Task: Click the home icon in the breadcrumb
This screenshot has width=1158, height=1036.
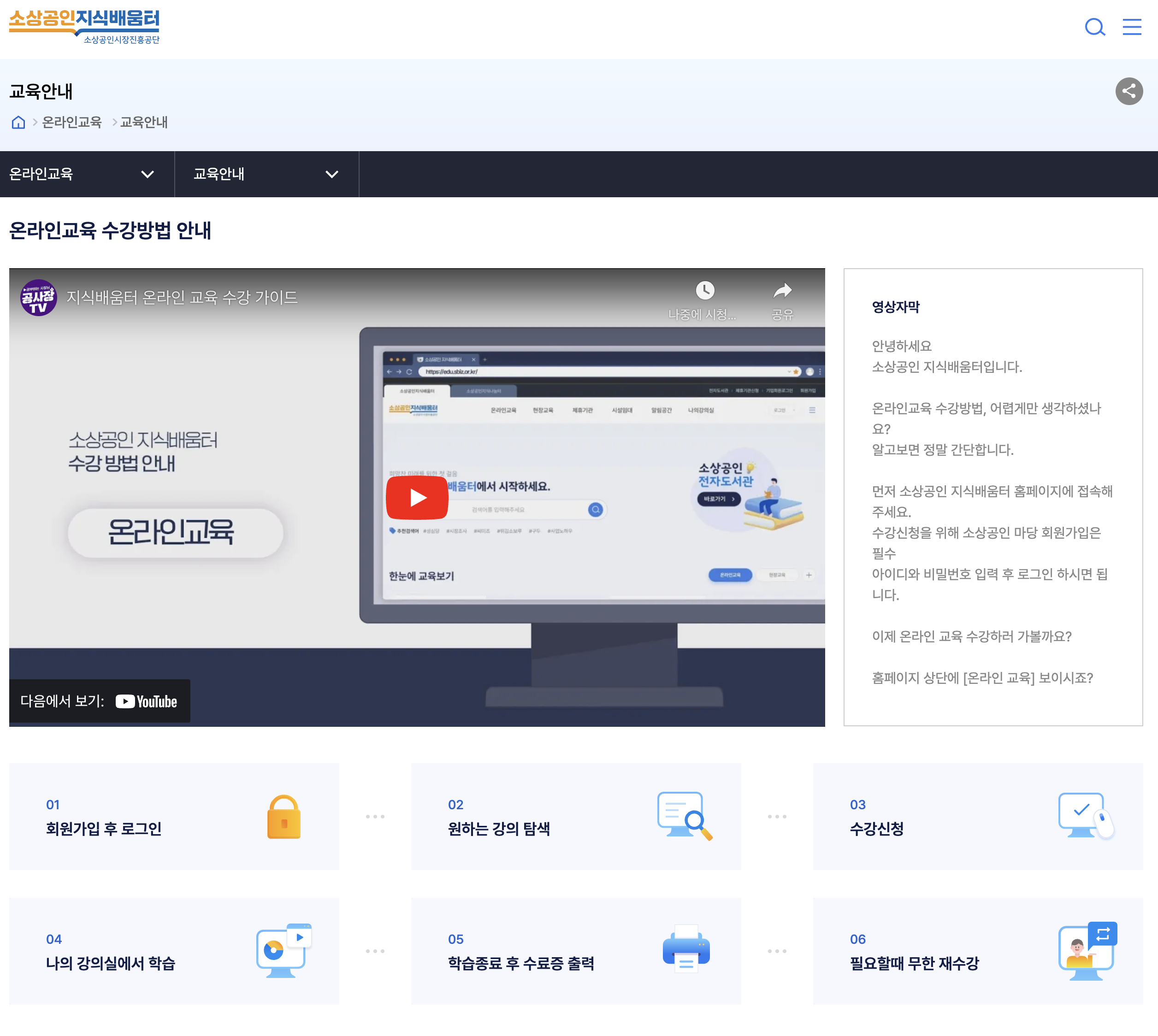Action: [x=18, y=123]
